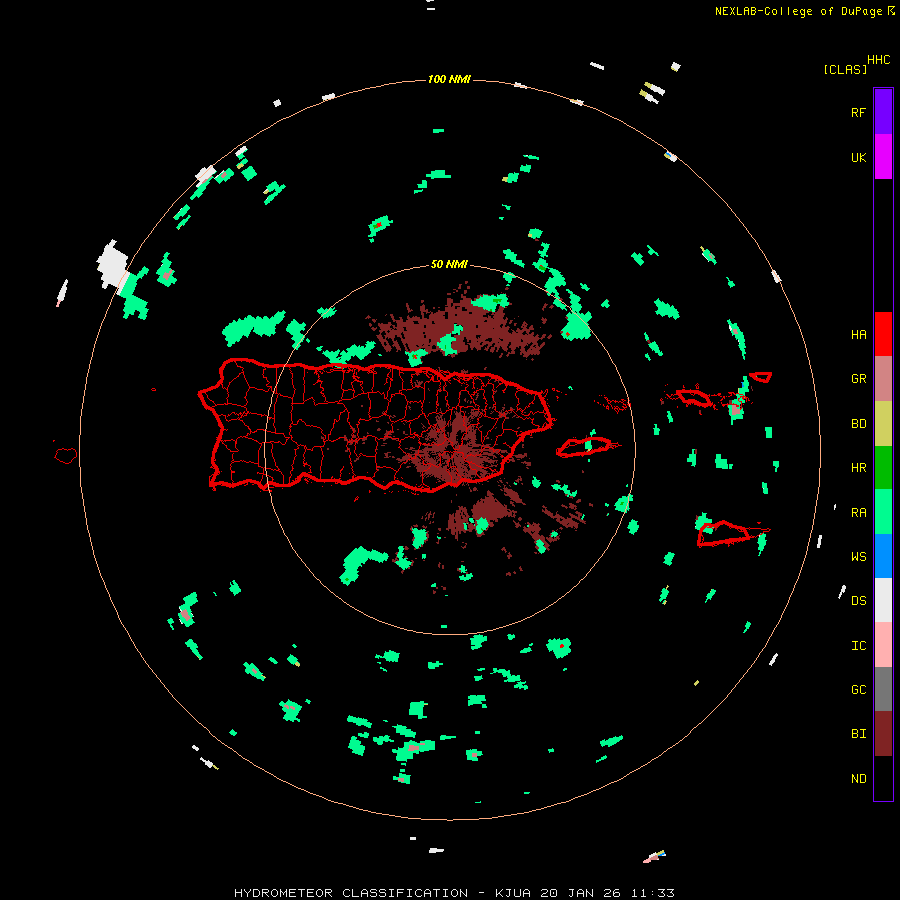Click the 100 NMI range ring label
The height and width of the screenshot is (900, 900).
[449, 79]
